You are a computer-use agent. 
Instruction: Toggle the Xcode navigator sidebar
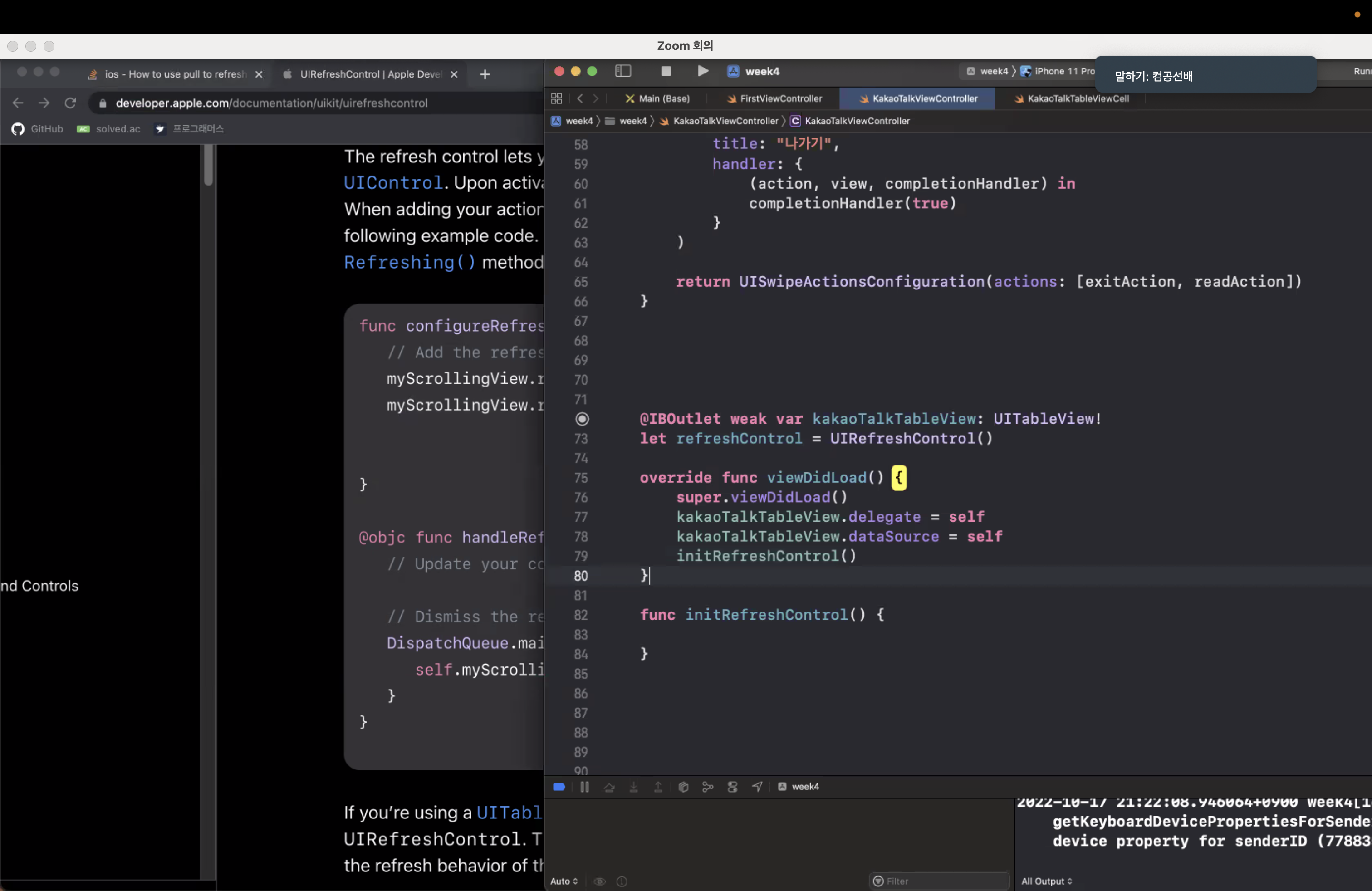(622, 71)
